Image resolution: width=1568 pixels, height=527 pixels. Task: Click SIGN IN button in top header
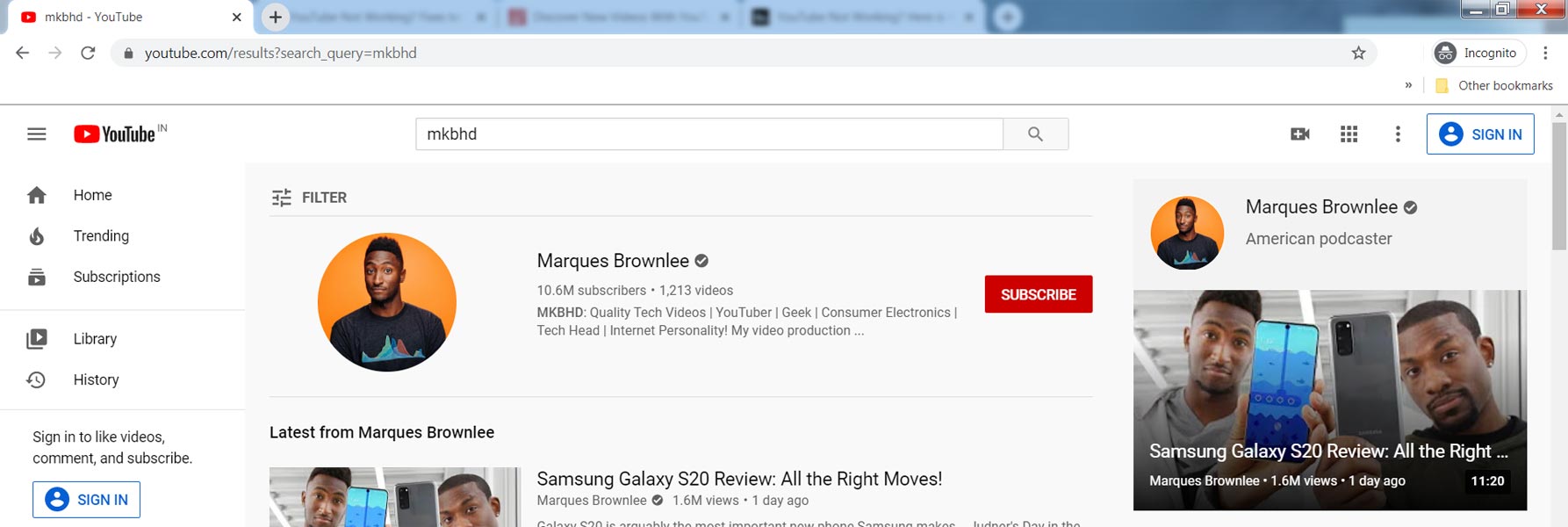pos(1480,134)
